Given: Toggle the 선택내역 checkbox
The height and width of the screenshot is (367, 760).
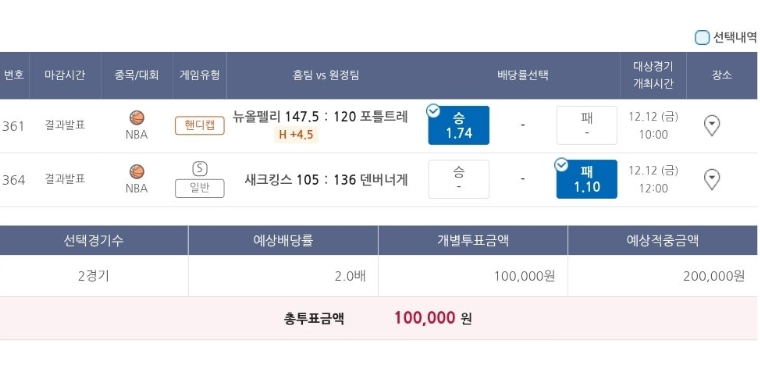Looking at the screenshot, I should 702,37.
